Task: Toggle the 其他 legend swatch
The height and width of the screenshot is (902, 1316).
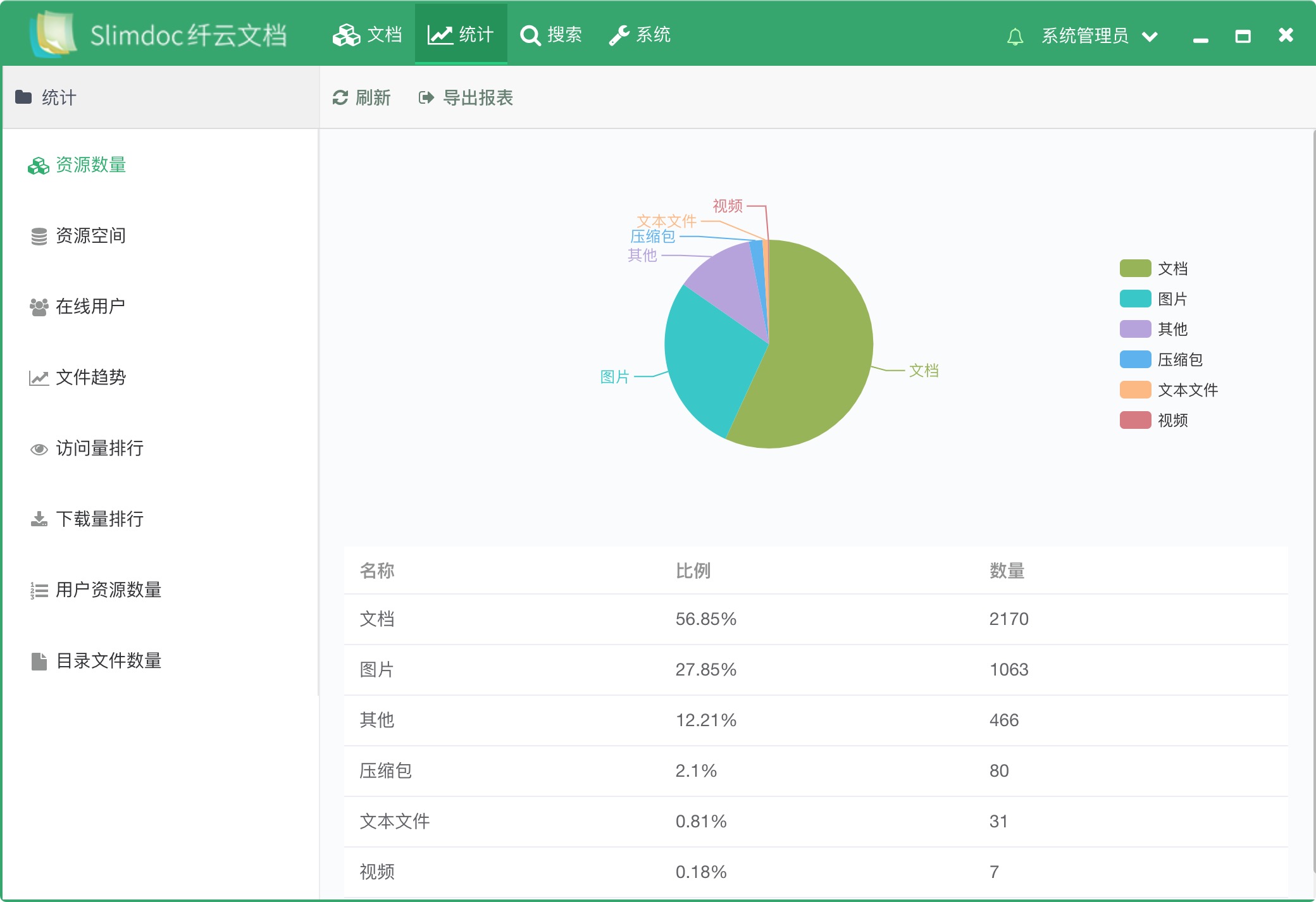Action: 1135,329
